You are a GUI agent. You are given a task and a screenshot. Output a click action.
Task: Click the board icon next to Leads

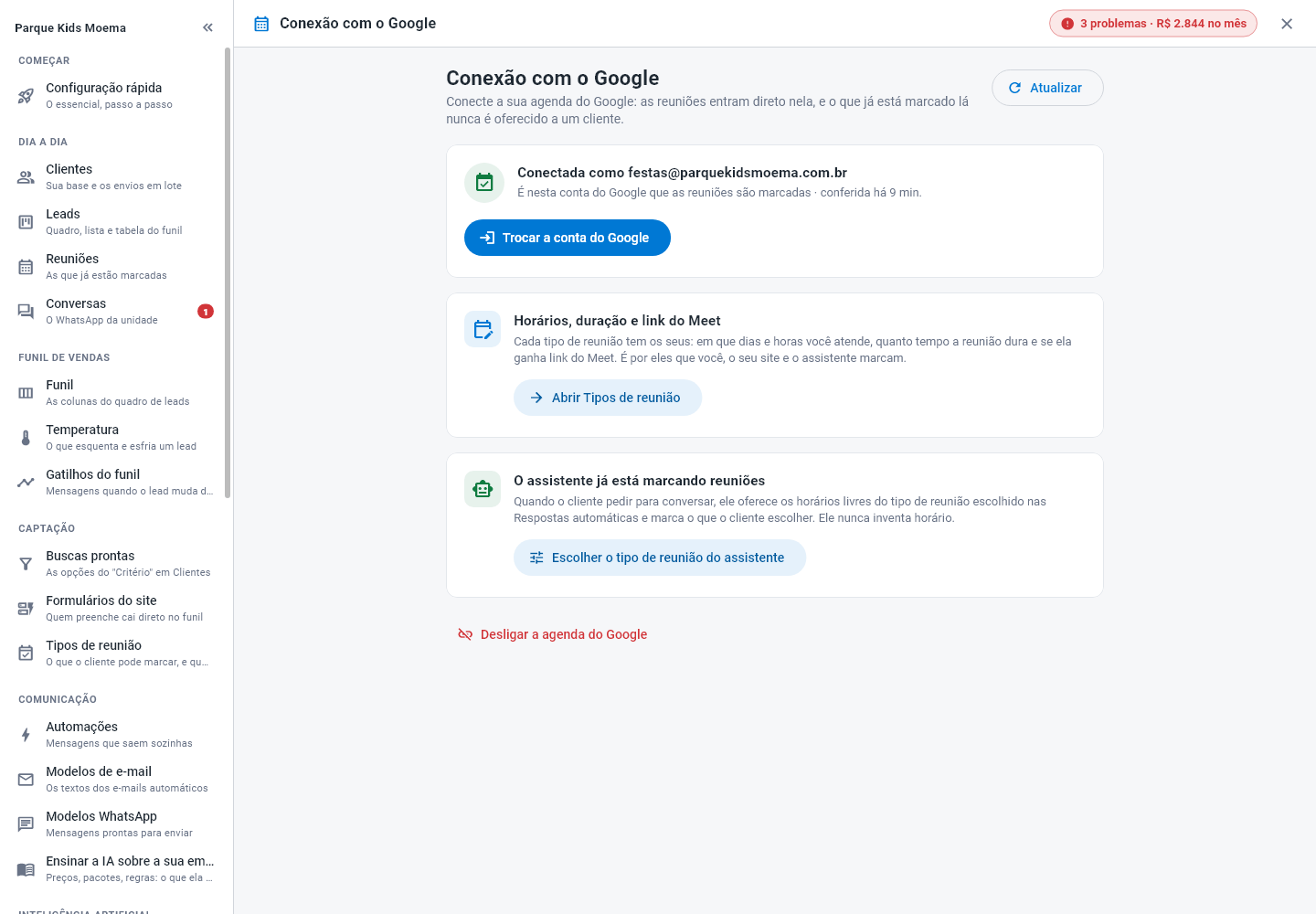pos(26,222)
